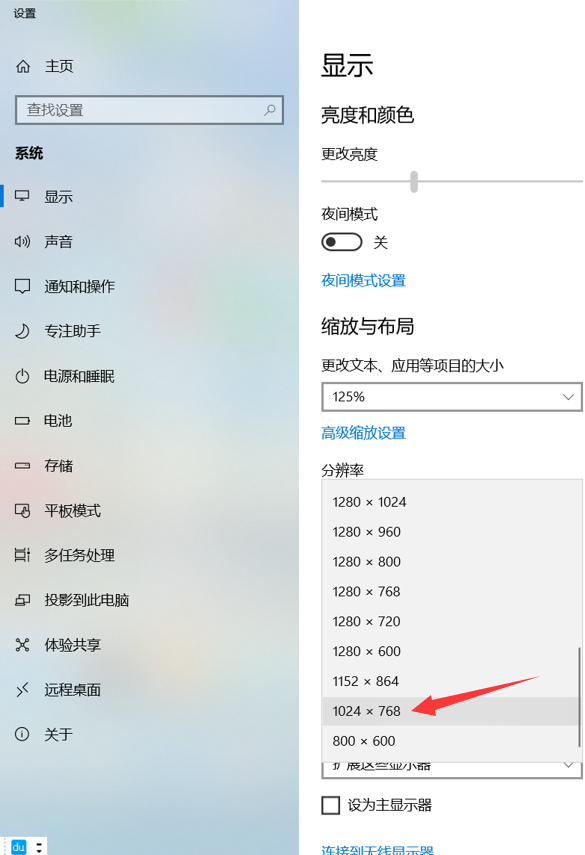Select the Tablet mode icon
Viewport: 585px width, 855px height.
click(22, 511)
